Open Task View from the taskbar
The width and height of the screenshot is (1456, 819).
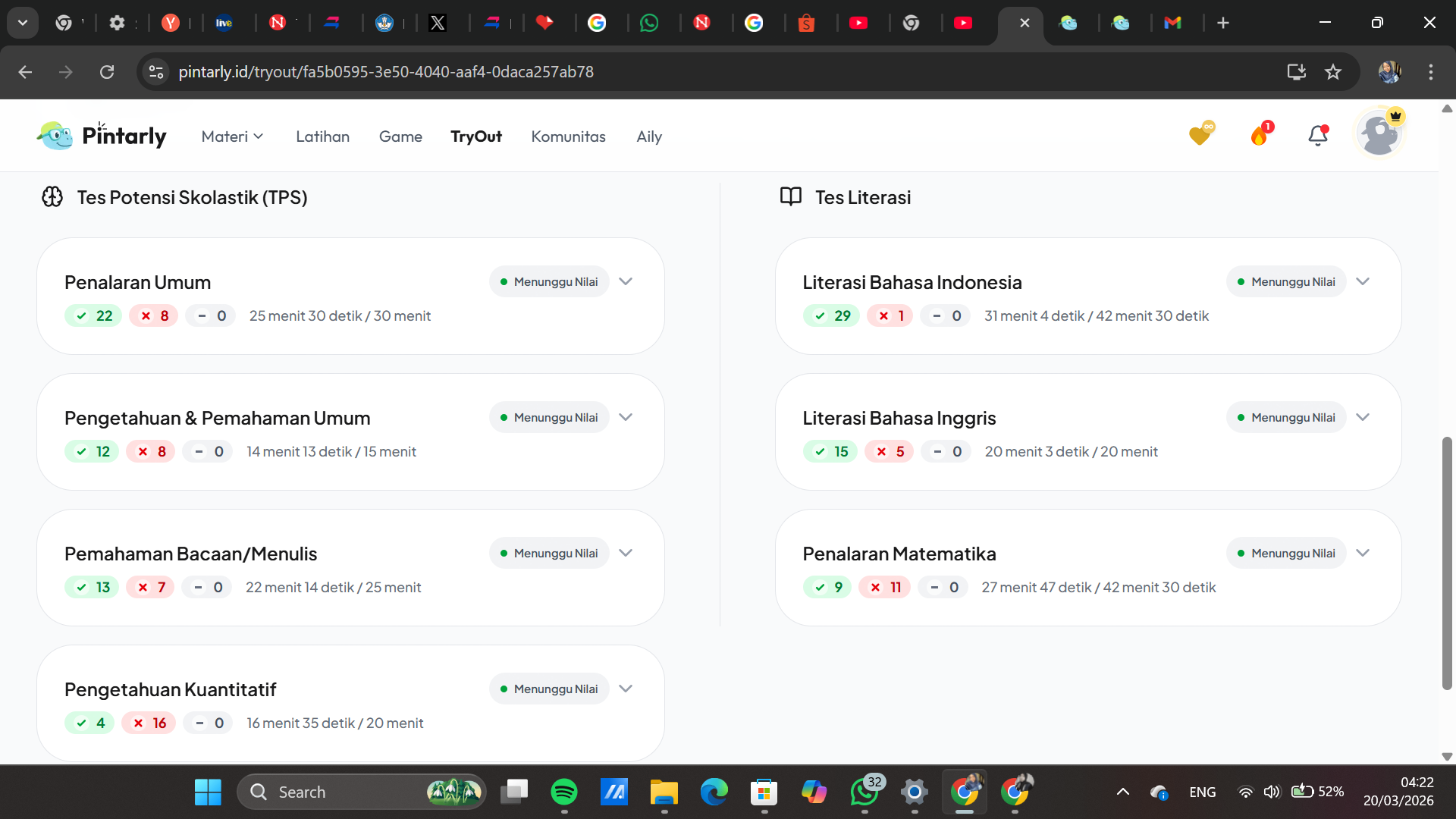click(x=514, y=792)
